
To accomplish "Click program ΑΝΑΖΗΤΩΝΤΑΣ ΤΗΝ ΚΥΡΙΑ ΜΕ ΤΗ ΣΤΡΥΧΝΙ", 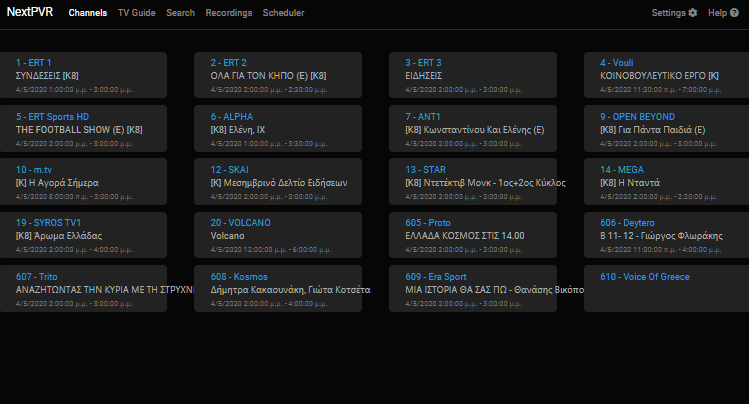I will point(105,289).
